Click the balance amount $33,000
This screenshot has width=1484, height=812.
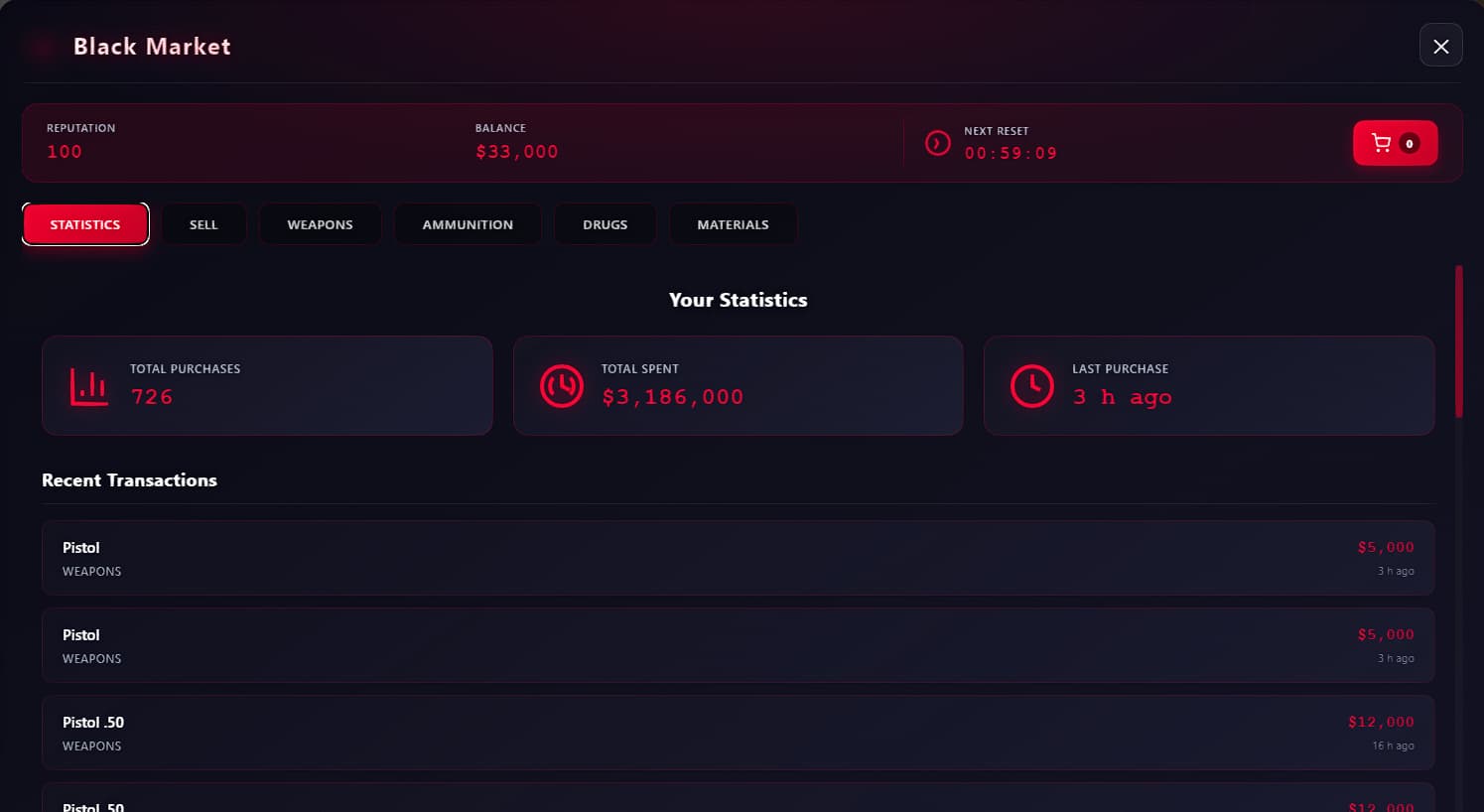pos(516,152)
